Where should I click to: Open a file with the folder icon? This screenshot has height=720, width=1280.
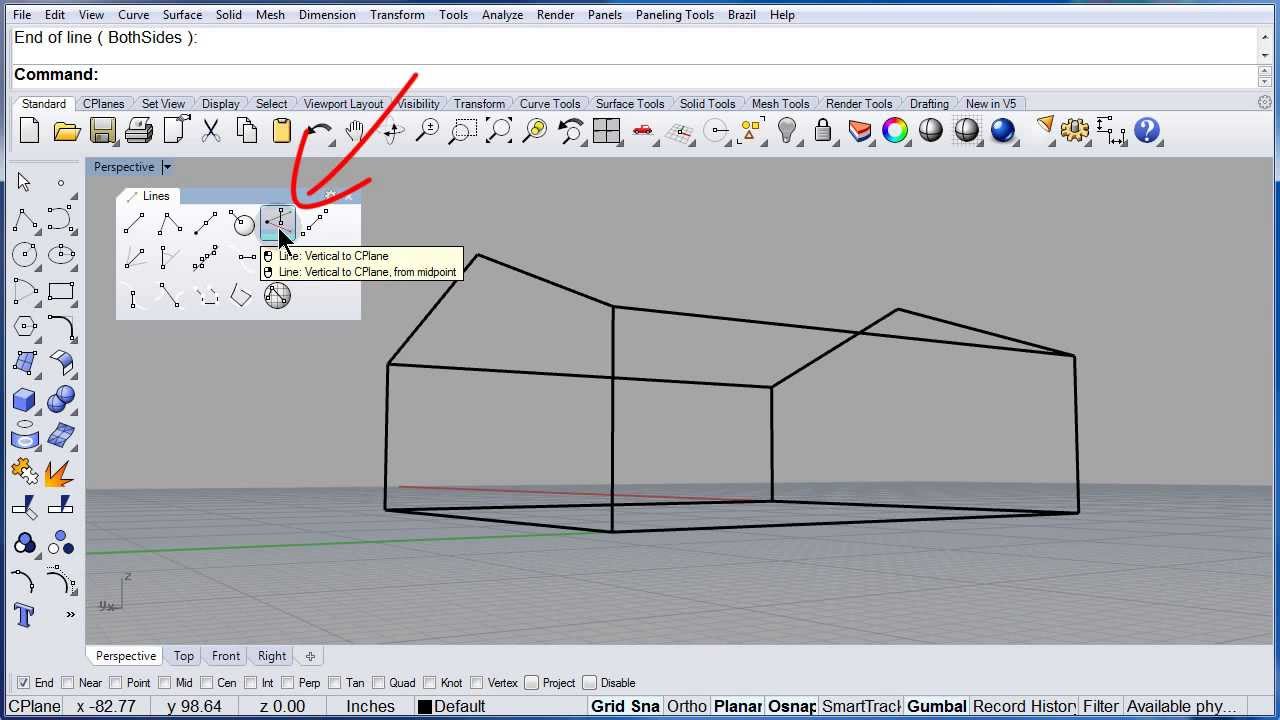(x=66, y=131)
